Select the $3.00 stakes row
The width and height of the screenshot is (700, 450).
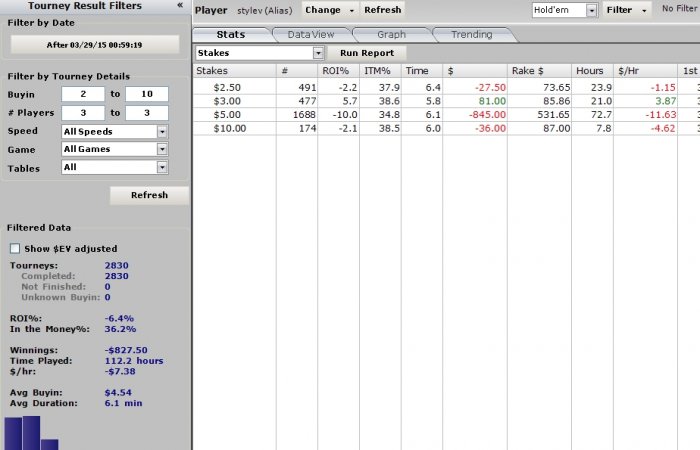click(x=446, y=101)
